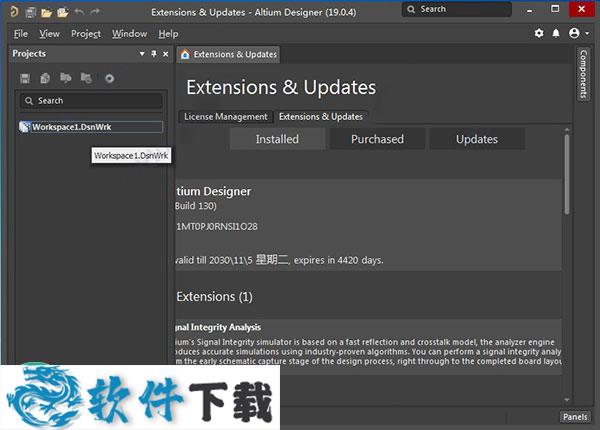Image resolution: width=600 pixels, height=430 pixels.
Task: Click the top title bar Search box
Action: click(457, 9)
